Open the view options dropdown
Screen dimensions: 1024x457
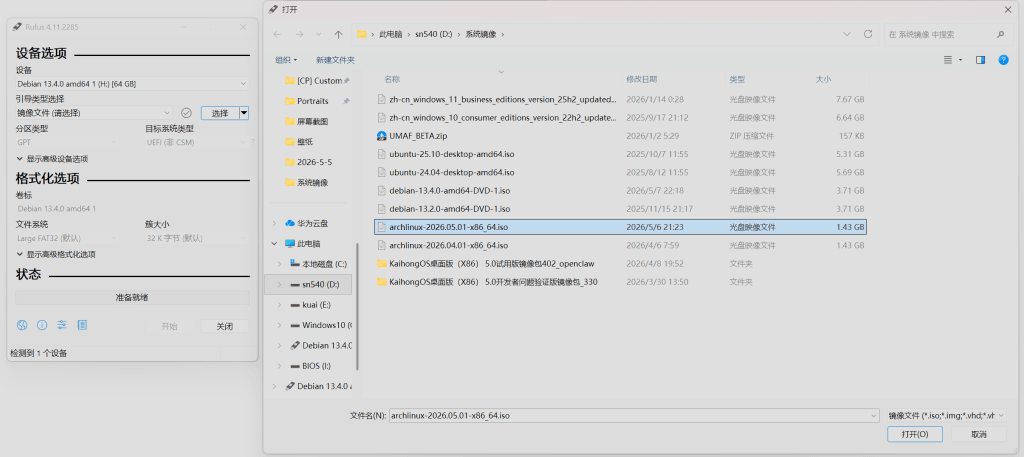[953, 60]
